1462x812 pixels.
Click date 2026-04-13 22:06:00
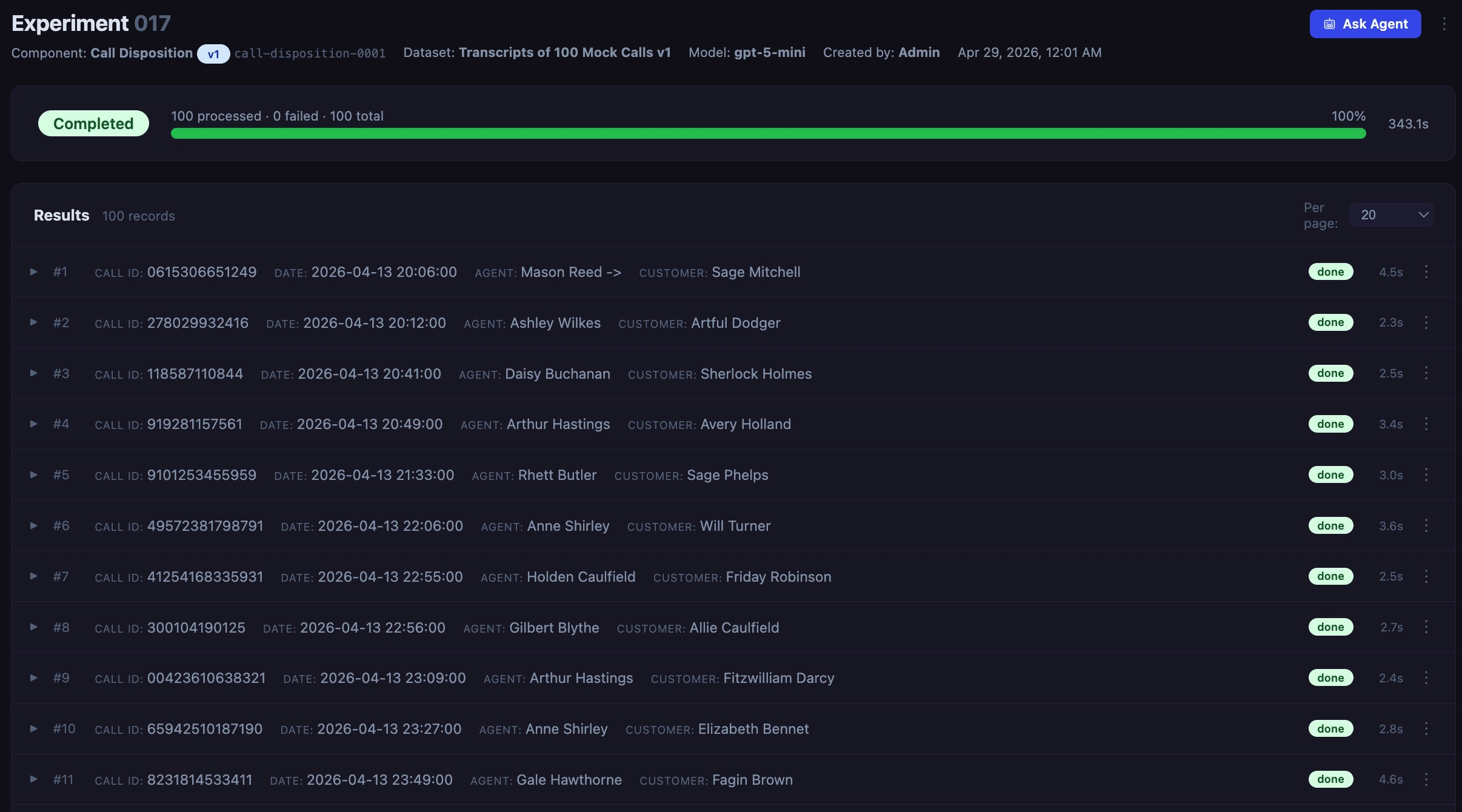[x=390, y=526]
